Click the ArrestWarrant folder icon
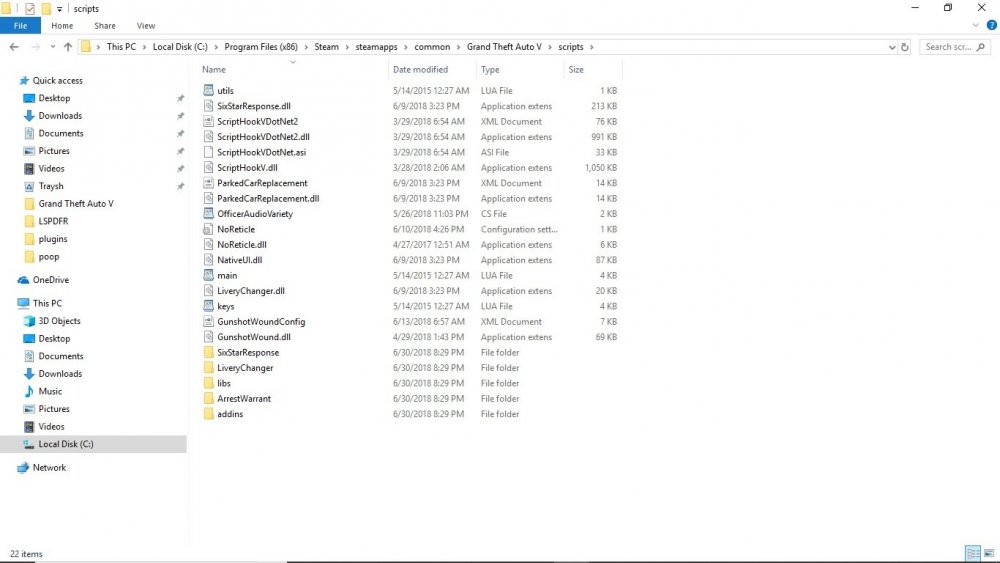Screen dimensions: 1000x563 (208, 398)
